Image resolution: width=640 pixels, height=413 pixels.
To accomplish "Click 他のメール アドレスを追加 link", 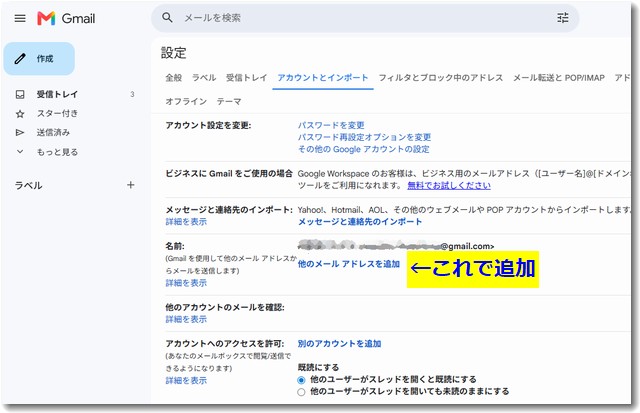I will (349, 264).
